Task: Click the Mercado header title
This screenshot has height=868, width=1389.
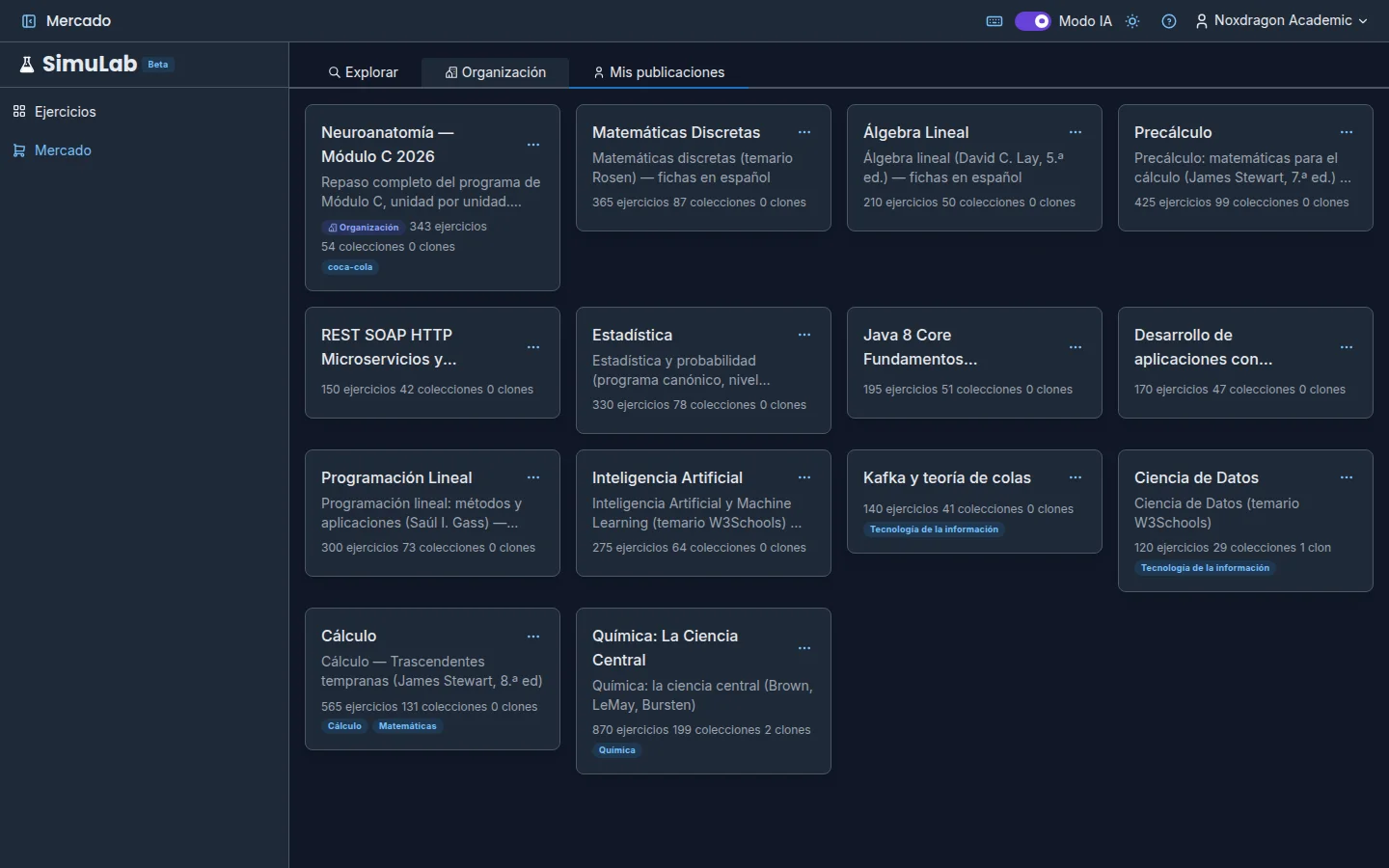Action: [x=78, y=21]
